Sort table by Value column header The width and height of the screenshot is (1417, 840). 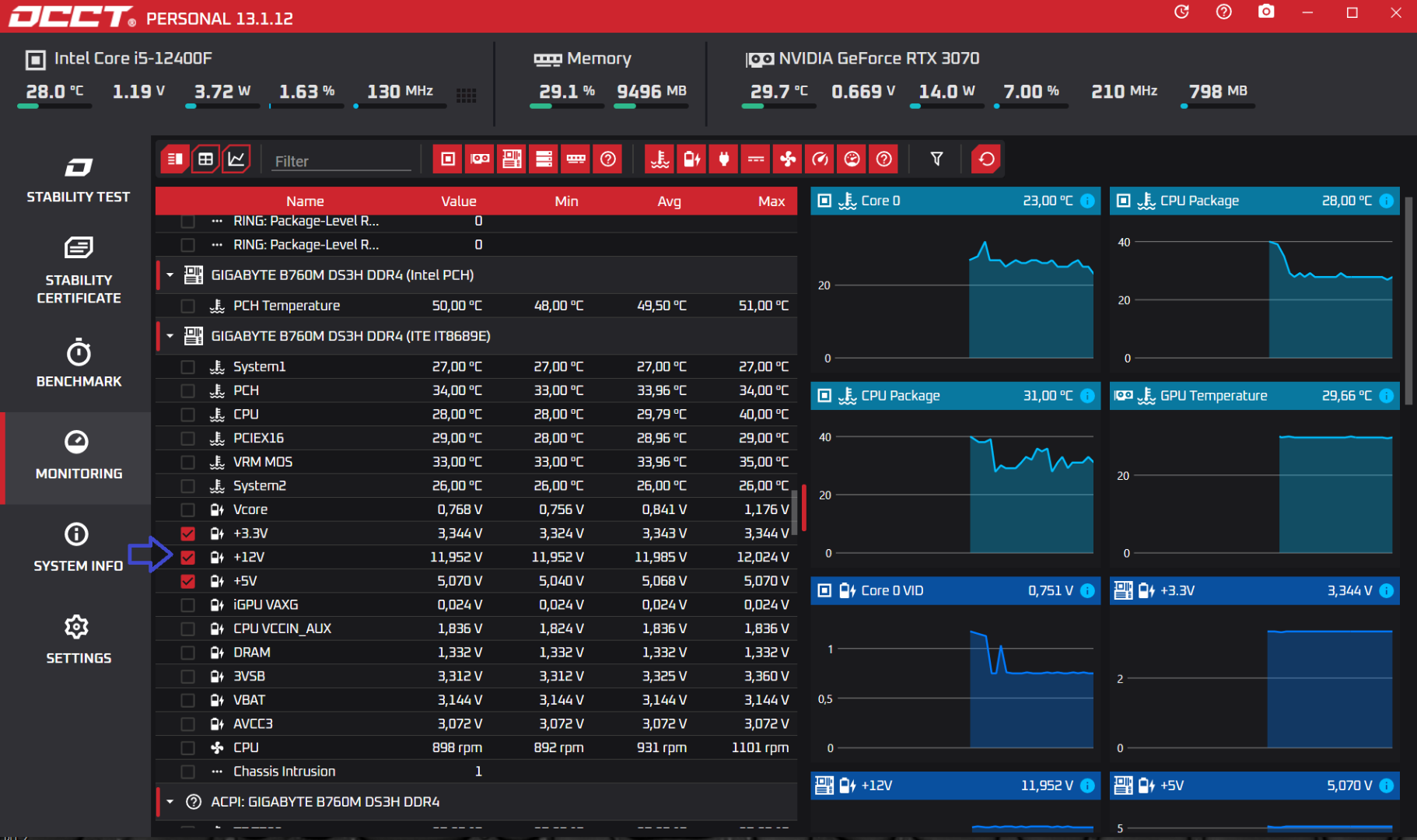tap(459, 201)
